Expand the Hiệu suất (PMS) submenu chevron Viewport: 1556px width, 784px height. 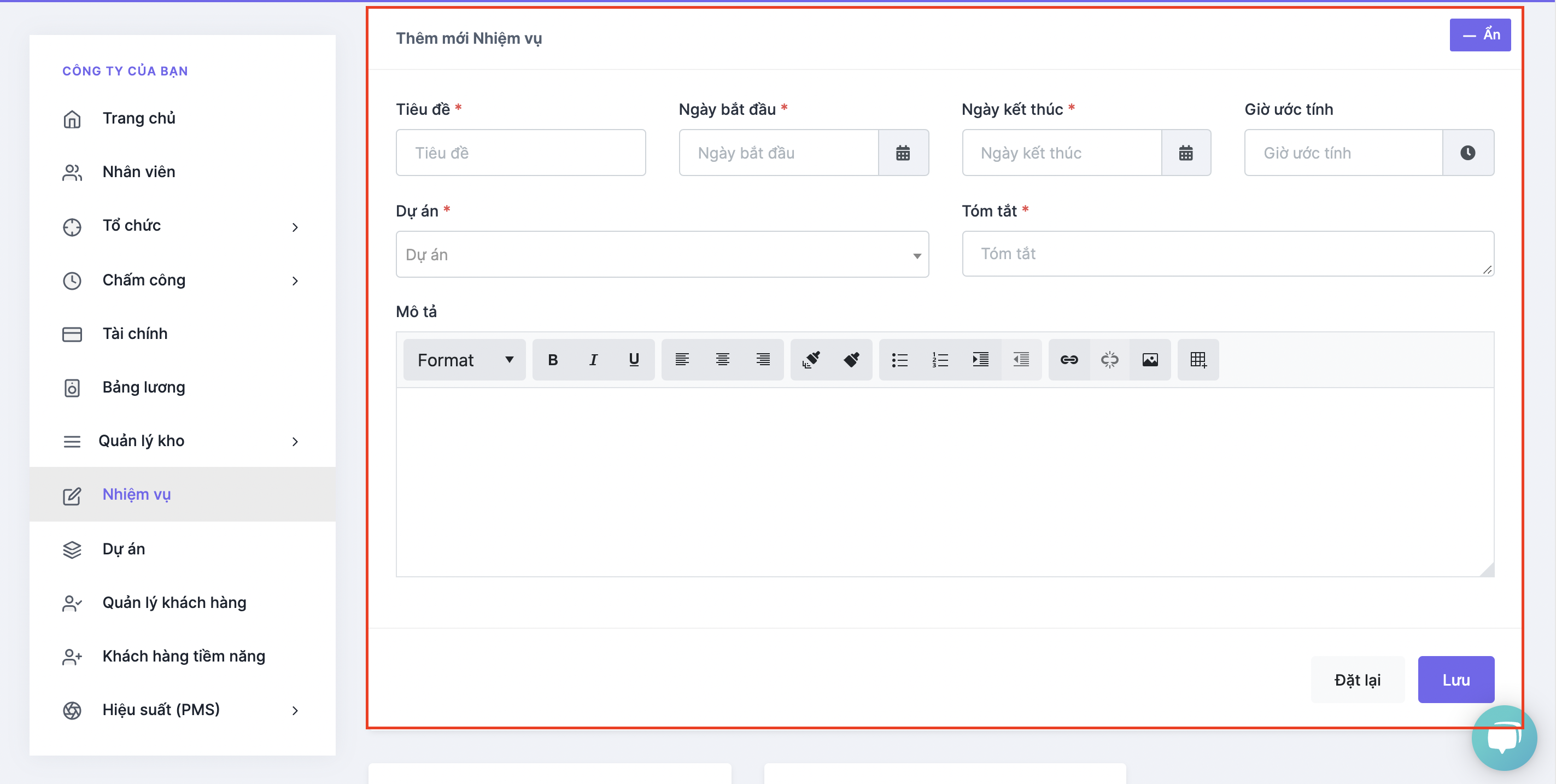click(x=295, y=710)
